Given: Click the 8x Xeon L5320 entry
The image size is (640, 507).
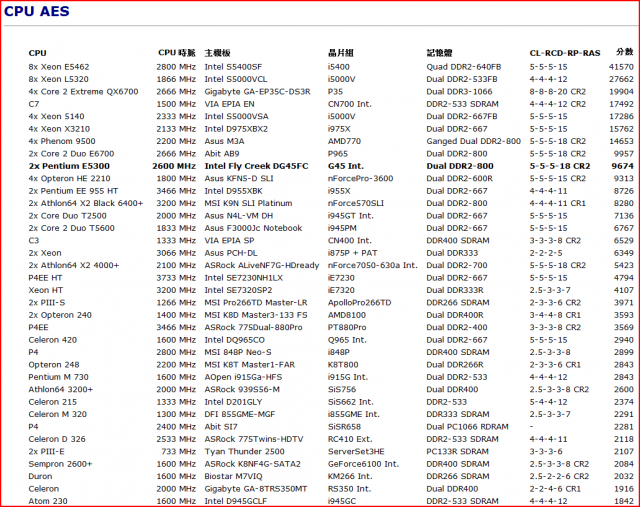Looking at the screenshot, I should tap(58, 79).
